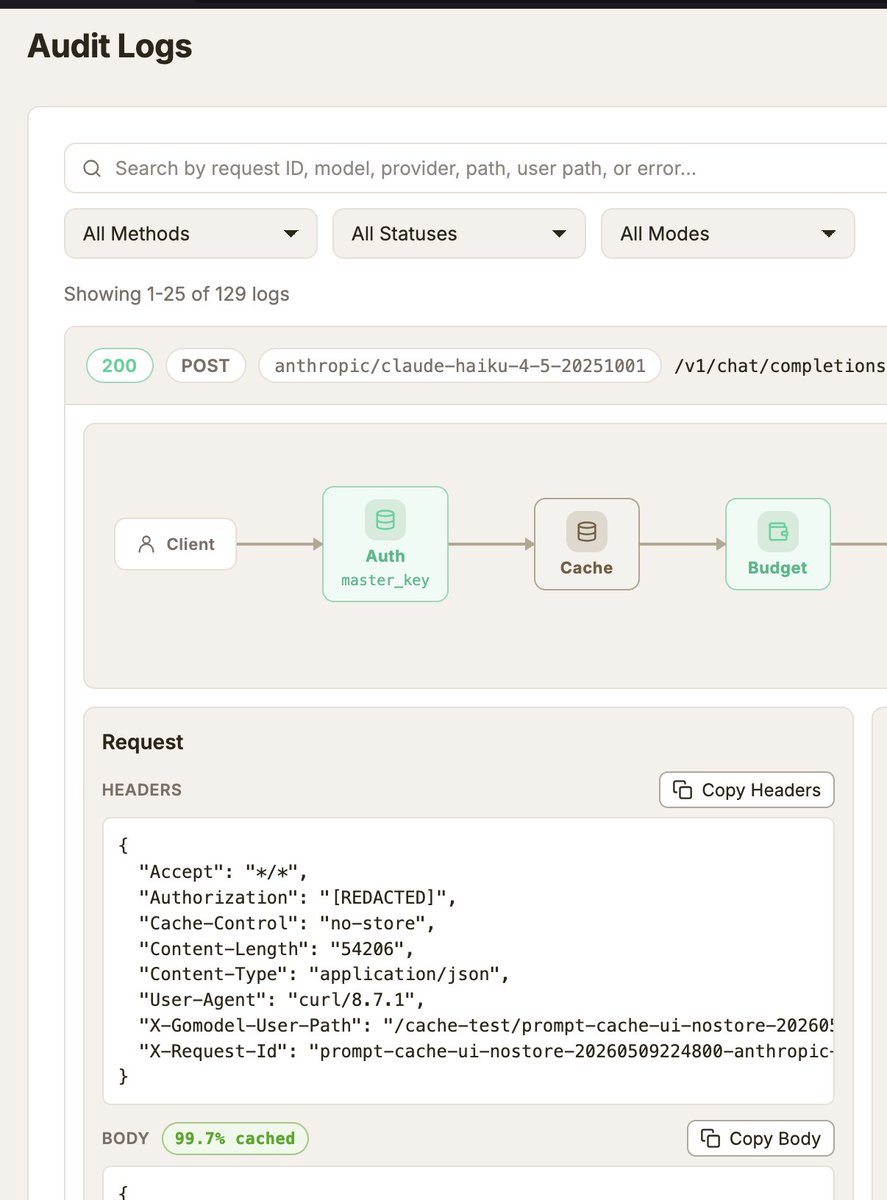Click the Cache database icon
Screen dimensions: 887x1200
(586, 532)
